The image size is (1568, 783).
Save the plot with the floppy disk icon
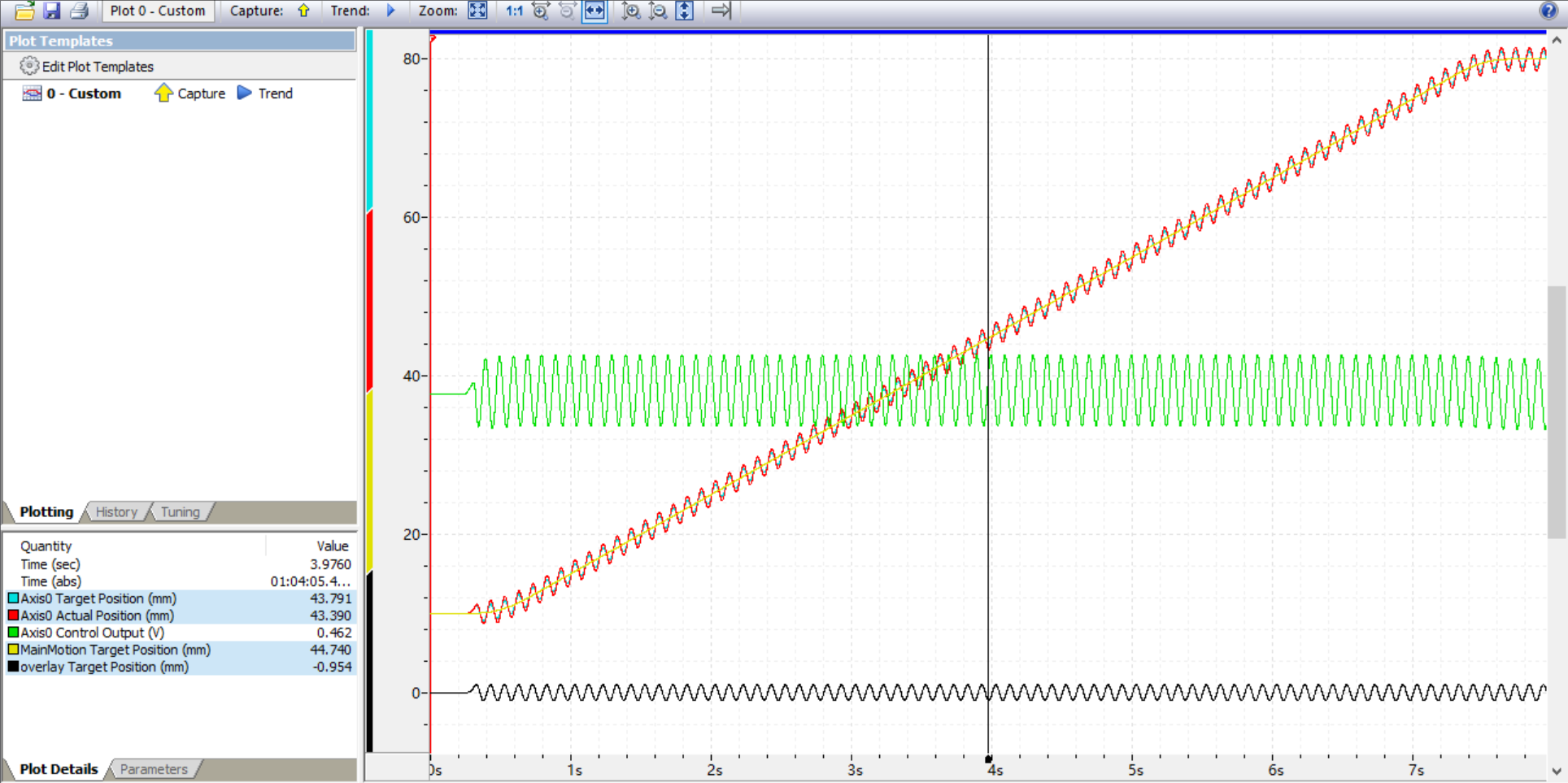point(52,11)
